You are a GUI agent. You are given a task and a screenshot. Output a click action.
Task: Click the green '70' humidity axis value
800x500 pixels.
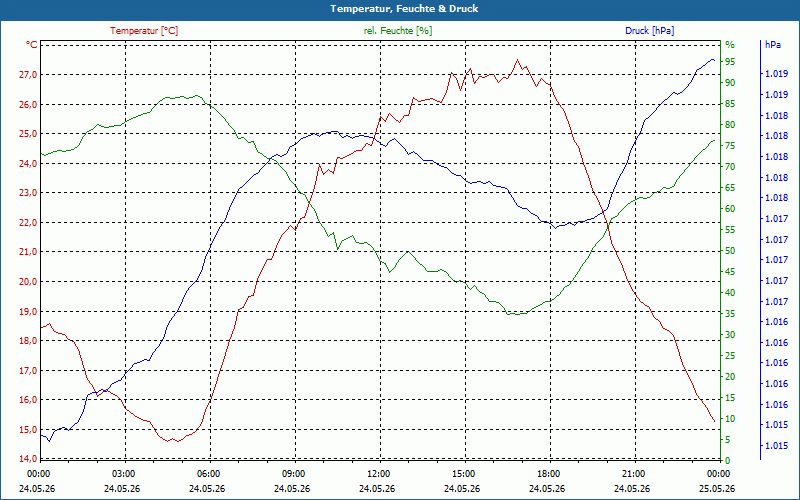[730, 167]
